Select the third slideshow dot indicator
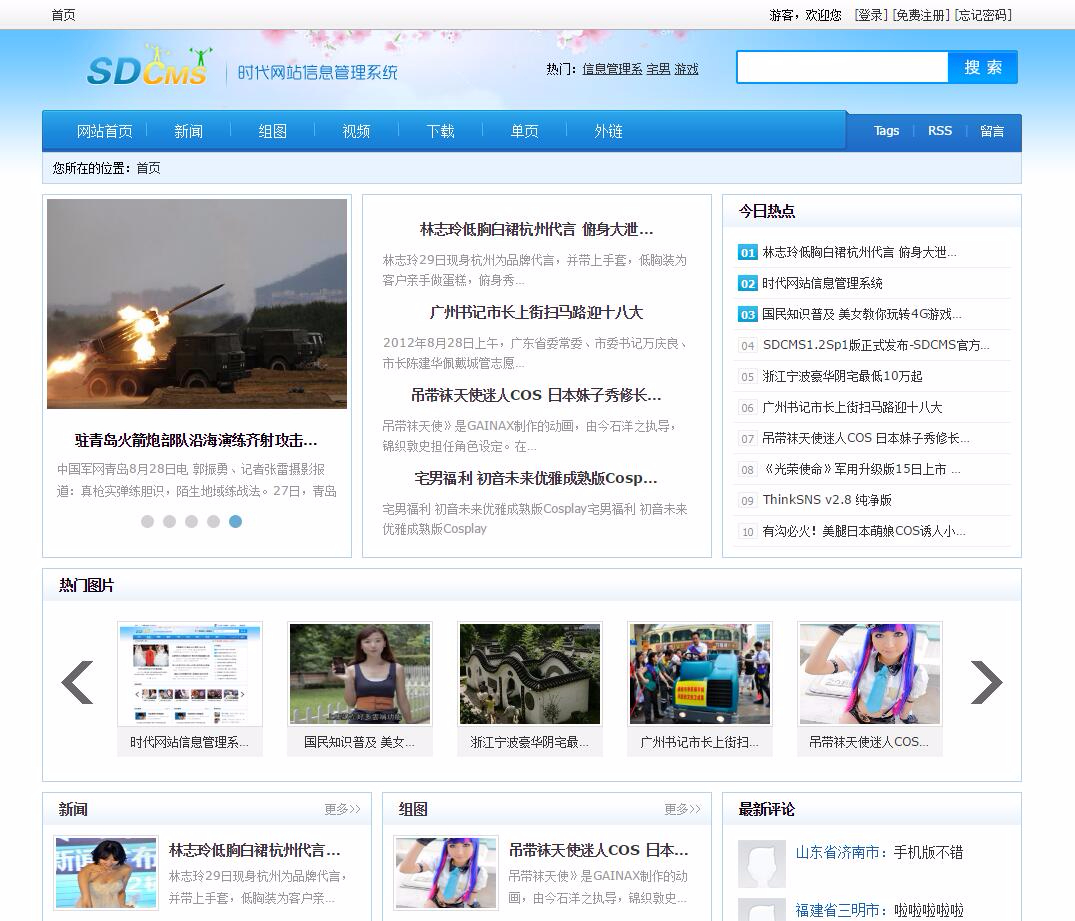The height and width of the screenshot is (921, 1075). coord(191,521)
